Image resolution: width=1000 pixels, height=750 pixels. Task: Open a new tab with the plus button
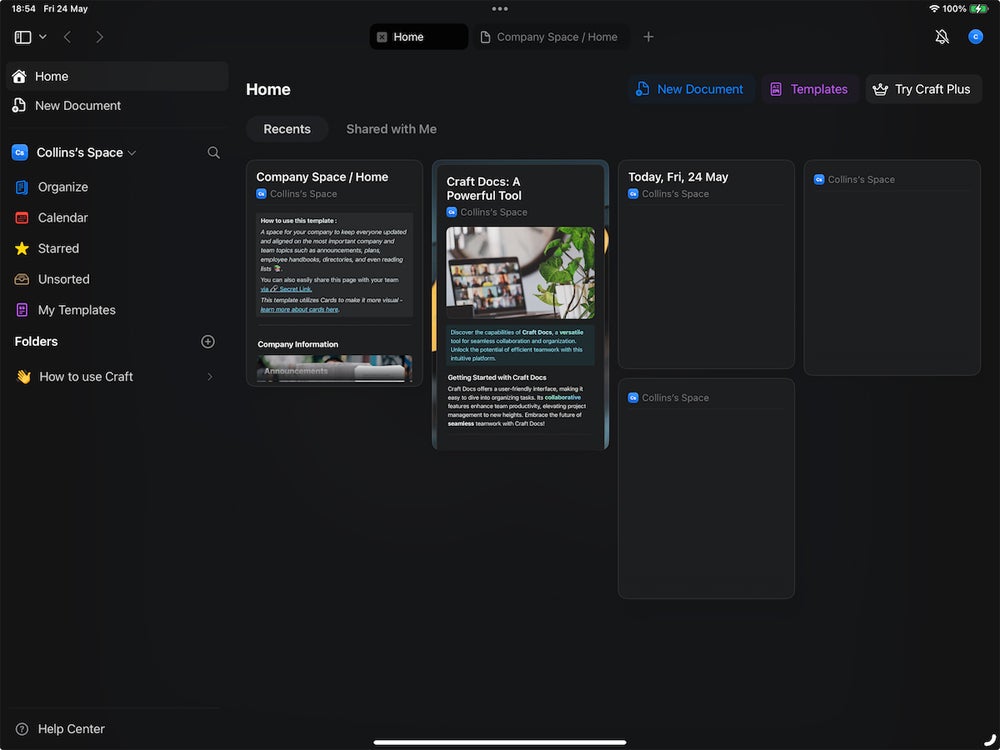point(648,36)
